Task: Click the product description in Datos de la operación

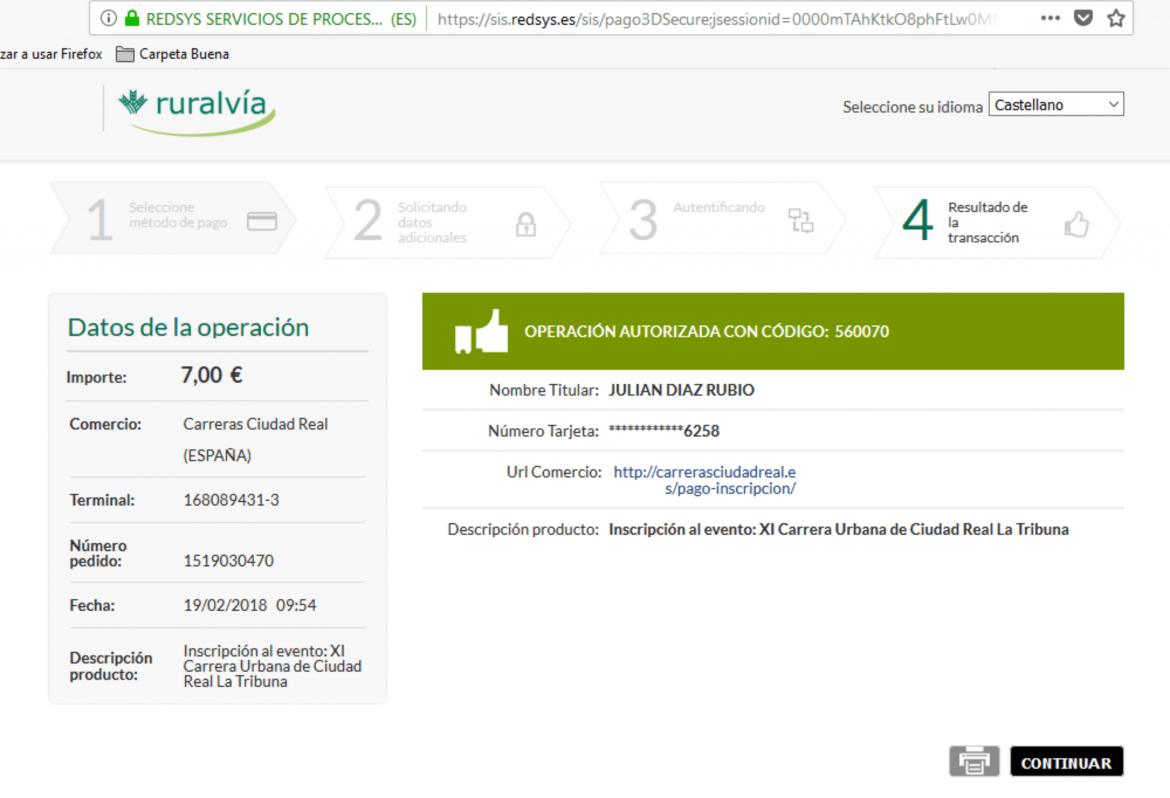Action: (x=272, y=666)
